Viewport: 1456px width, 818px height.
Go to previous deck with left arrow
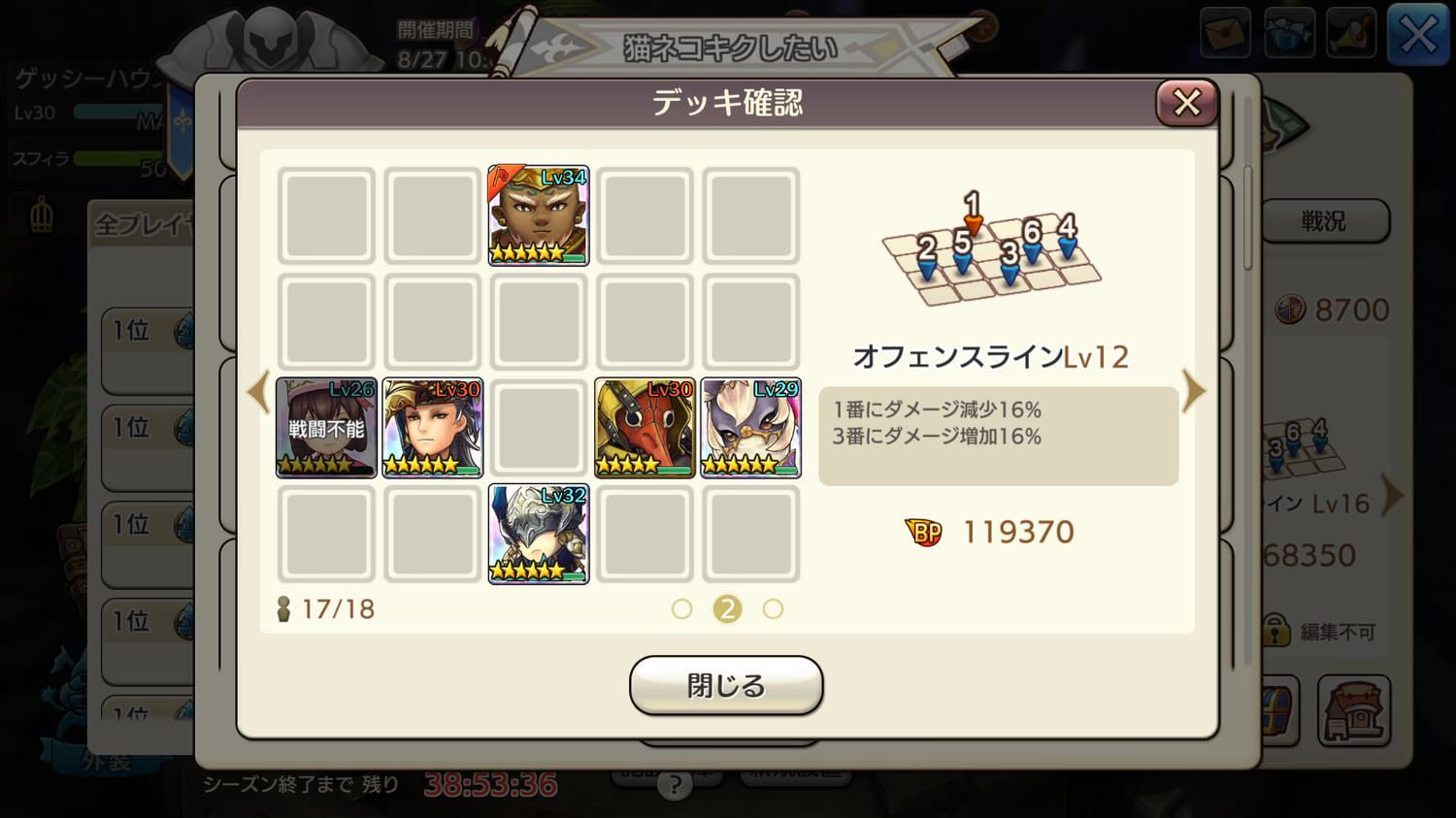(x=257, y=391)
